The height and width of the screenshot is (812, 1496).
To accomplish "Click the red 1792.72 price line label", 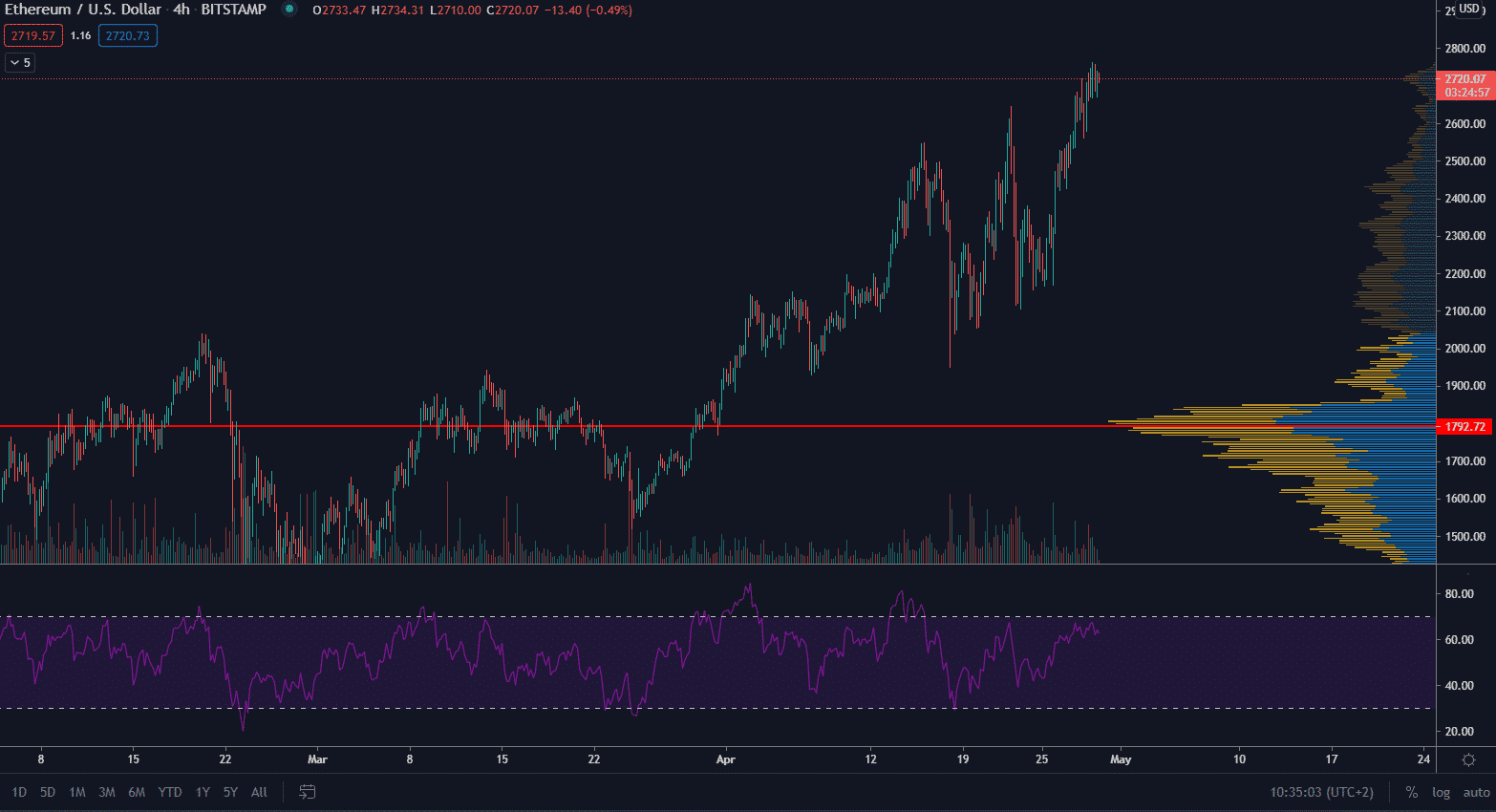I will pyautogui.click(x=1464, y=426).
